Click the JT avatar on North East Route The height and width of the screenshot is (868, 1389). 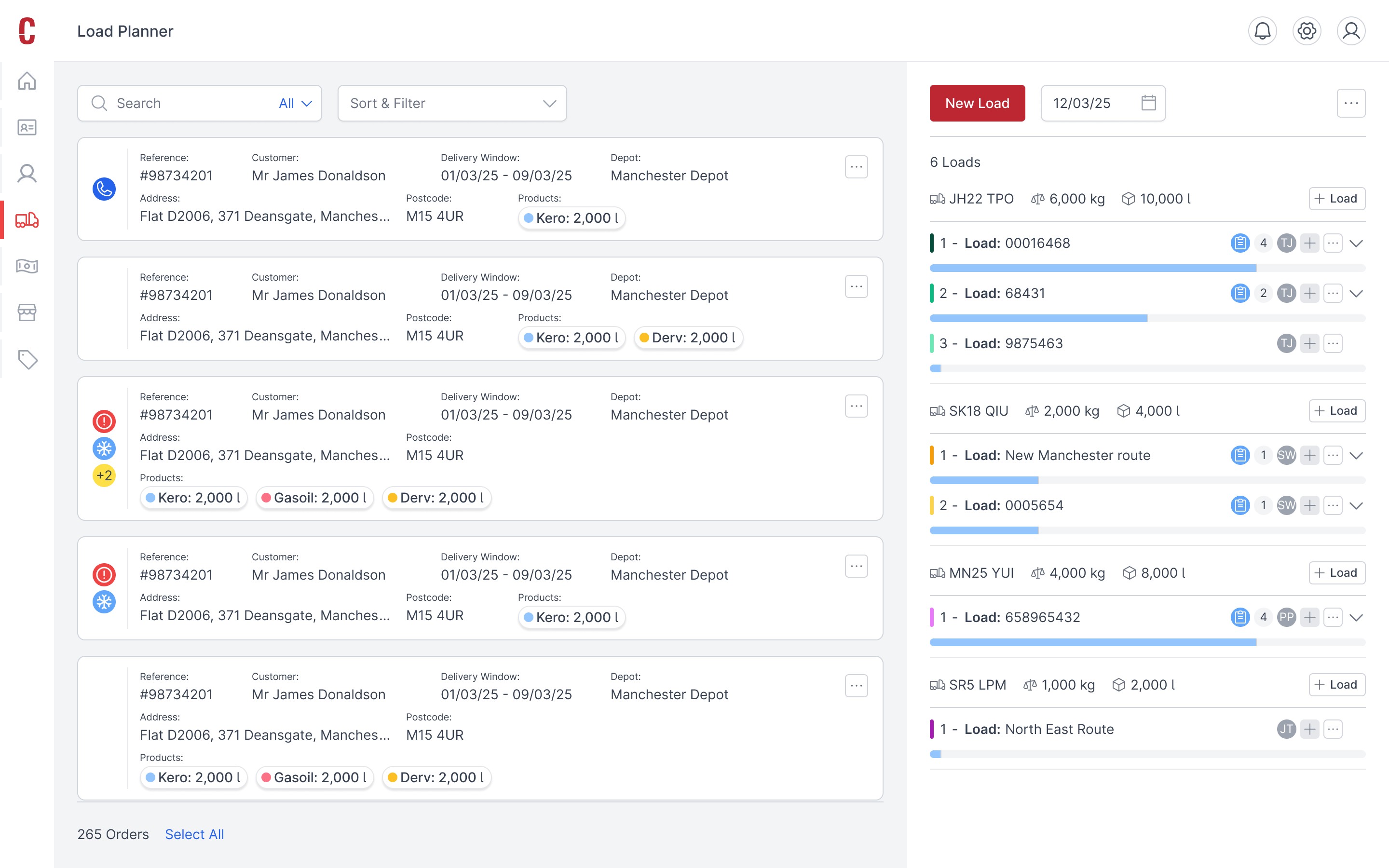coord(1286,729)
